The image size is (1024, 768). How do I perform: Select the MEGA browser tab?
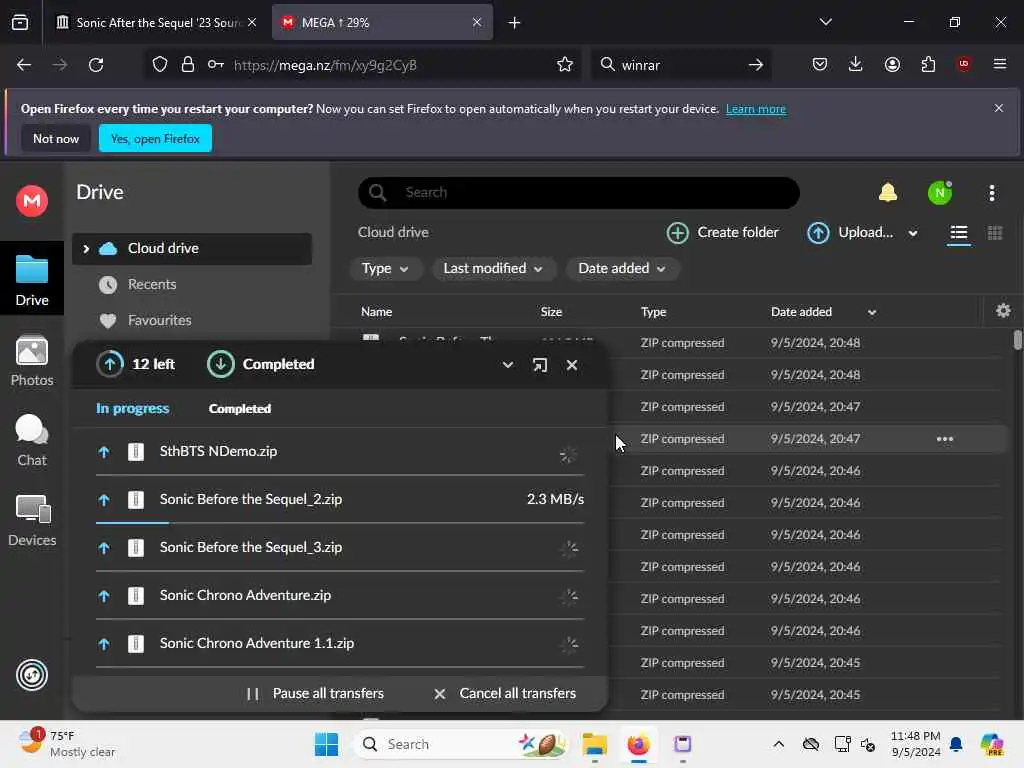[382, 23]
